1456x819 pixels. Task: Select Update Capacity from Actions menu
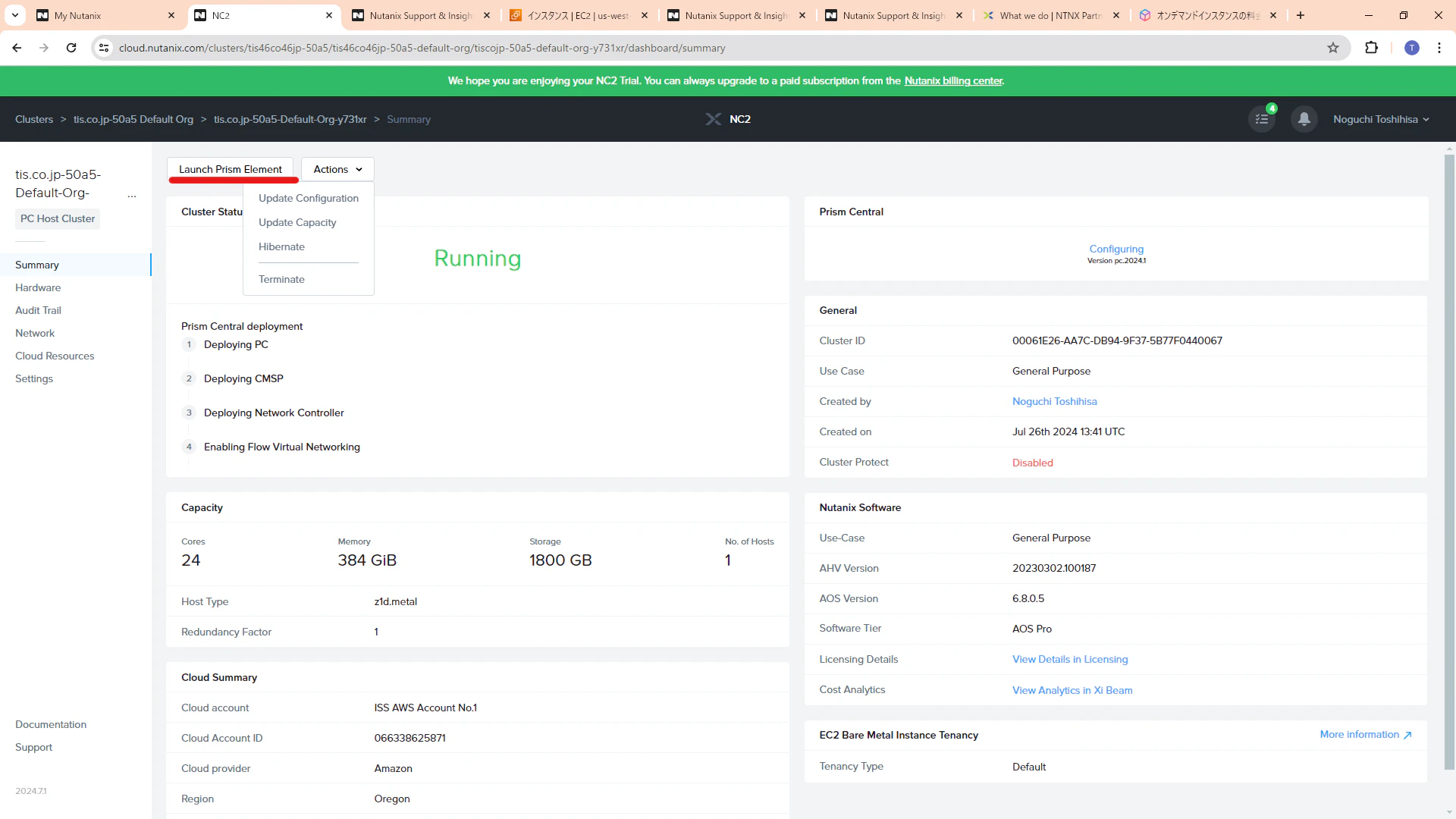point(297,222)
